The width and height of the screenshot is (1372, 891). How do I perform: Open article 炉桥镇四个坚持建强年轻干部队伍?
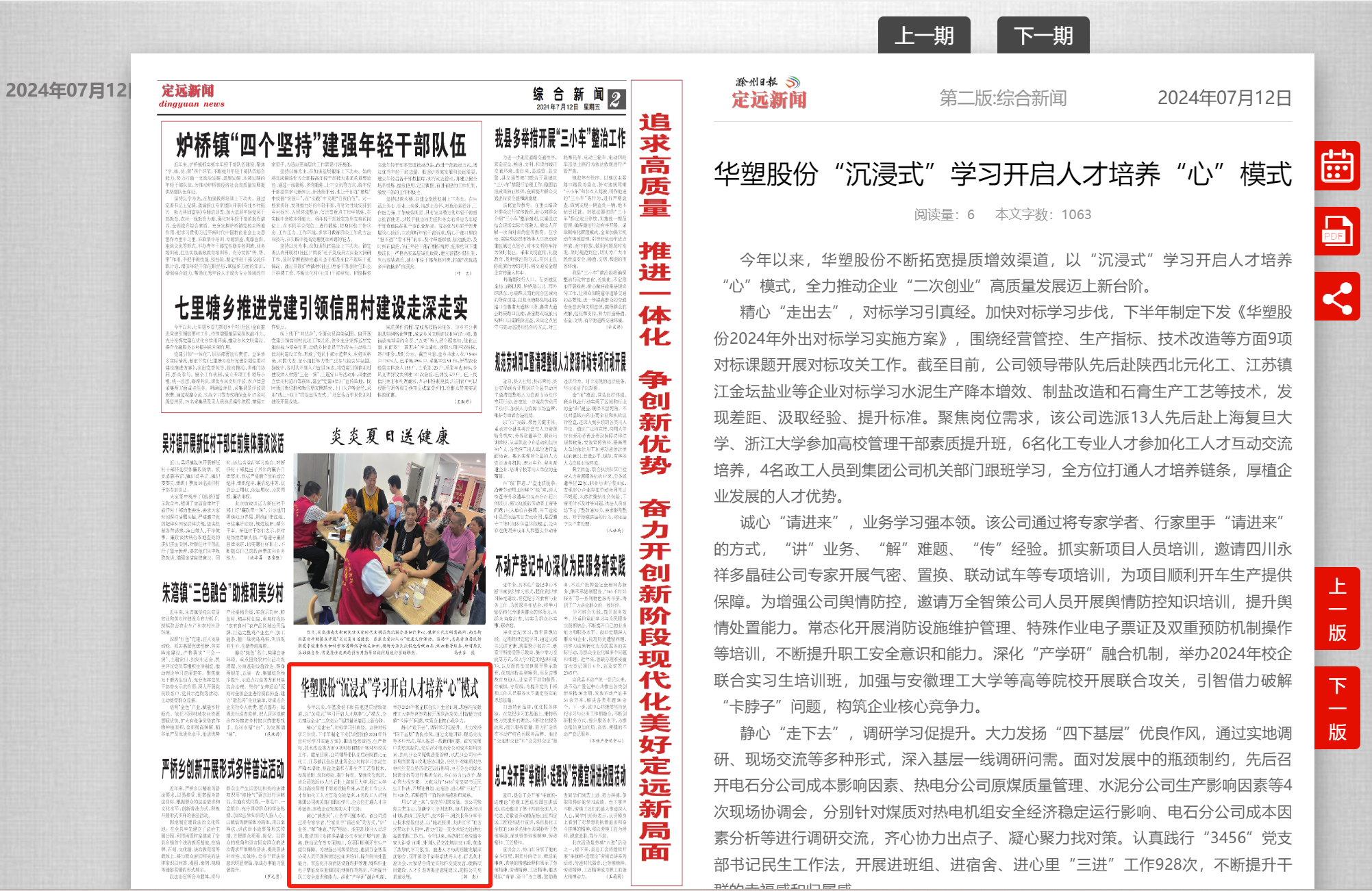pyautogui.click(x=321, y=146)
